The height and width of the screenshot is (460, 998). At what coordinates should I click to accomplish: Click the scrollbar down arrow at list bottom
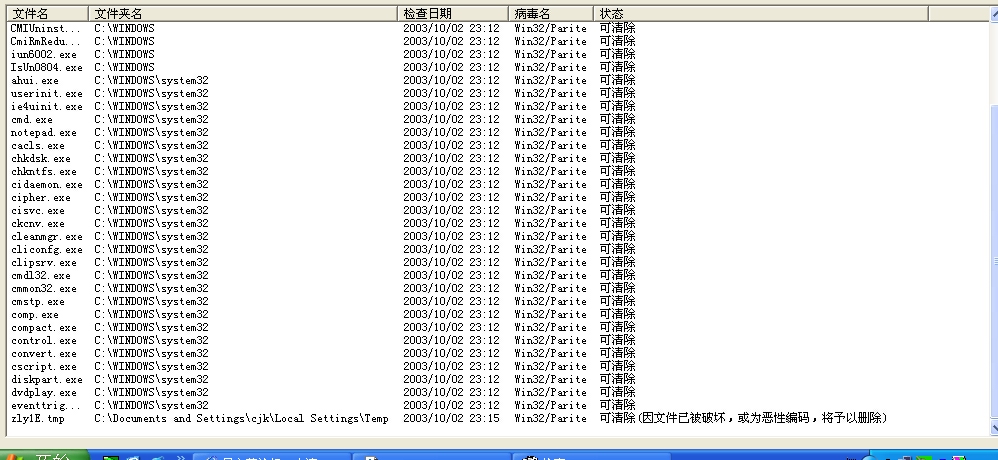click(994, 428)
